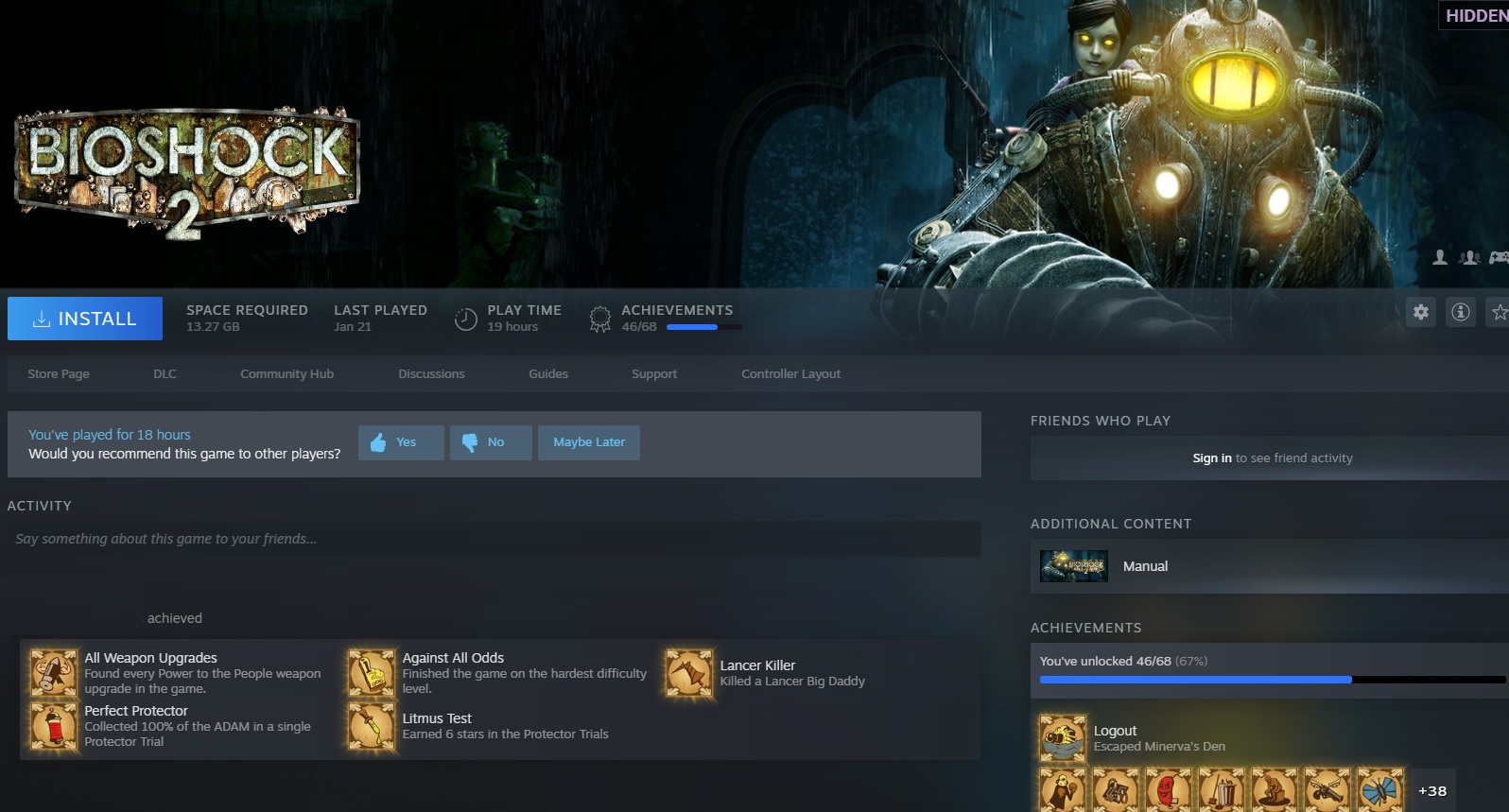This screenshot has width=1509, height=812.
Task: Open the game settings gear icon
Action: click(x=1421, y=312)
